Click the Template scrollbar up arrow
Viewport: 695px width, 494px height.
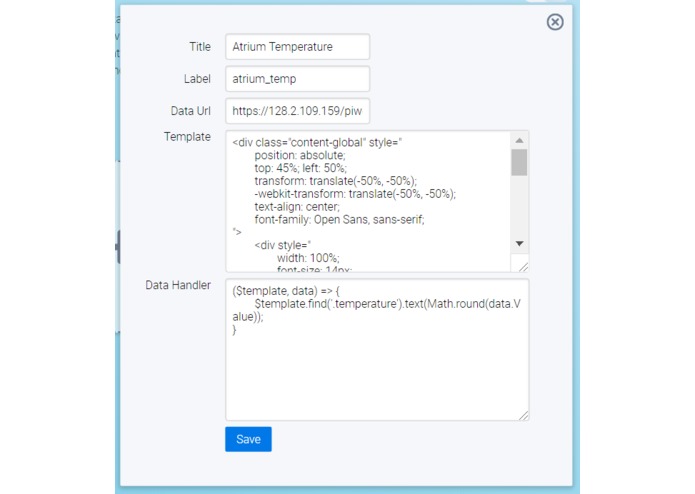(x=519, y=140)
